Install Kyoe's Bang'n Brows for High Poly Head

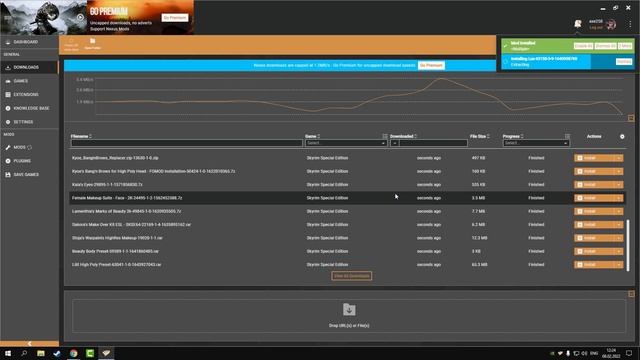595,171
